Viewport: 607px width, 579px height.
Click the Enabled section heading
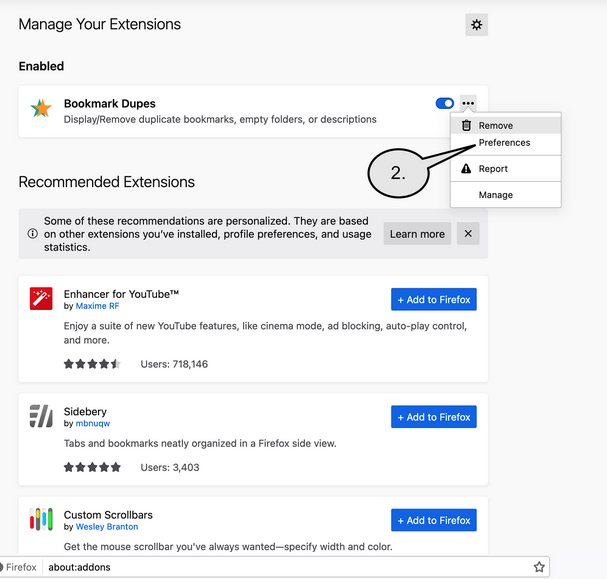pos(41,66)
